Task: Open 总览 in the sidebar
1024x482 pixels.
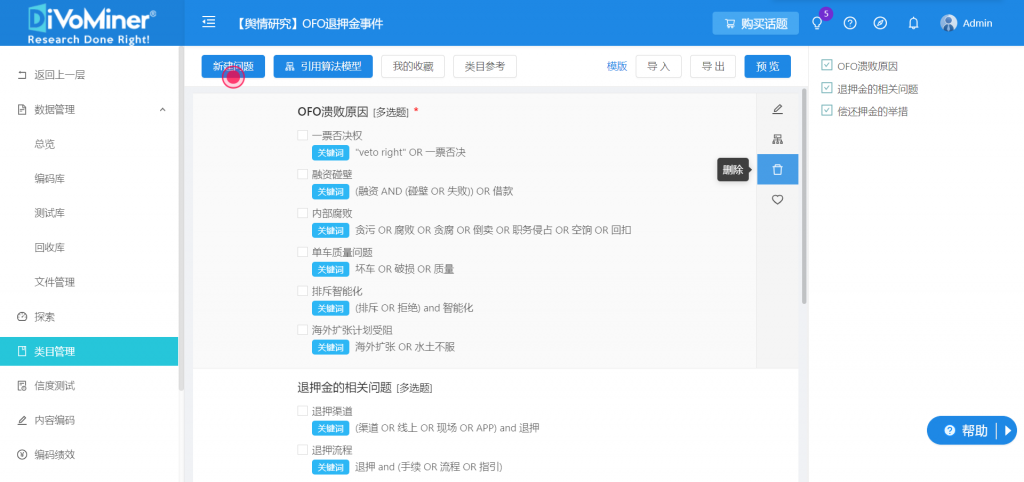Action: pos(44,144)
